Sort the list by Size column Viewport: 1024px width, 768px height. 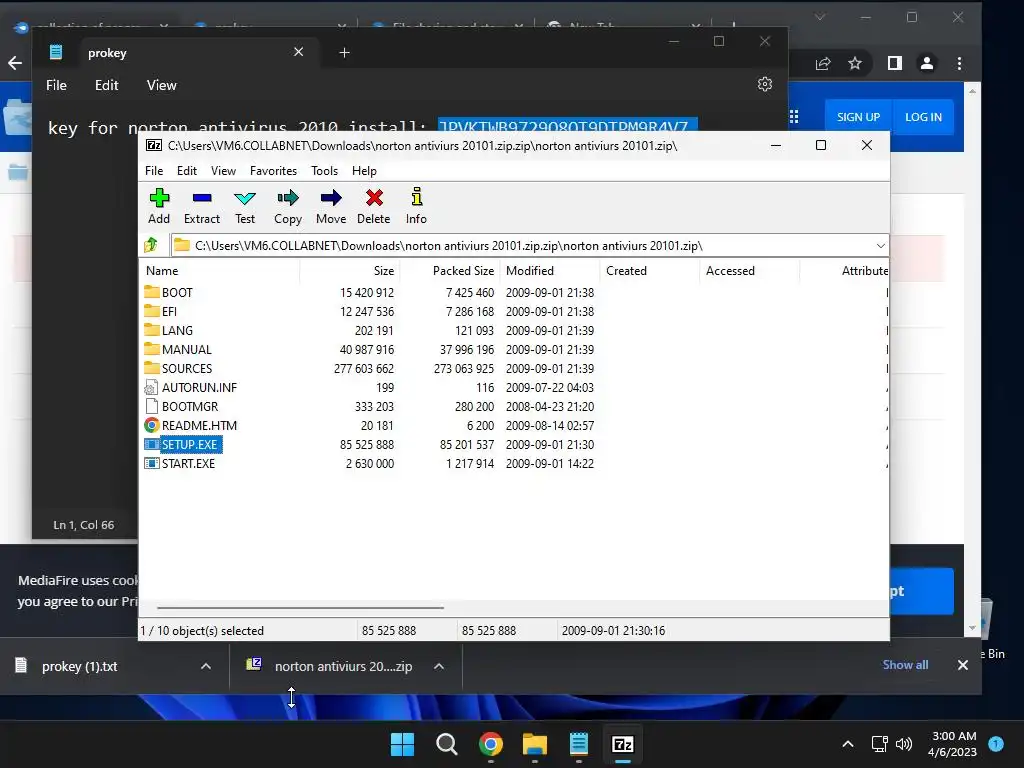click(x=350, y=270)
